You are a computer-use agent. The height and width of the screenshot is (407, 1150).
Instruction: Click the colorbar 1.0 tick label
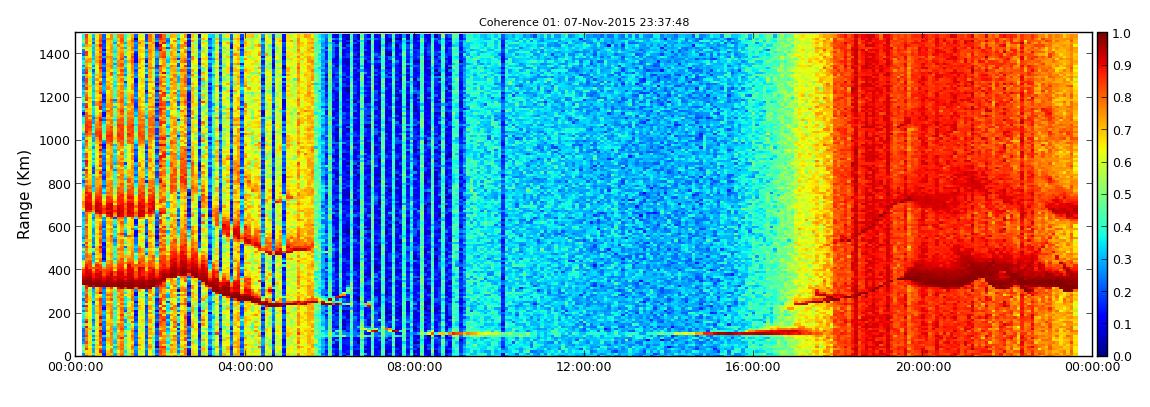point(1121,34)
